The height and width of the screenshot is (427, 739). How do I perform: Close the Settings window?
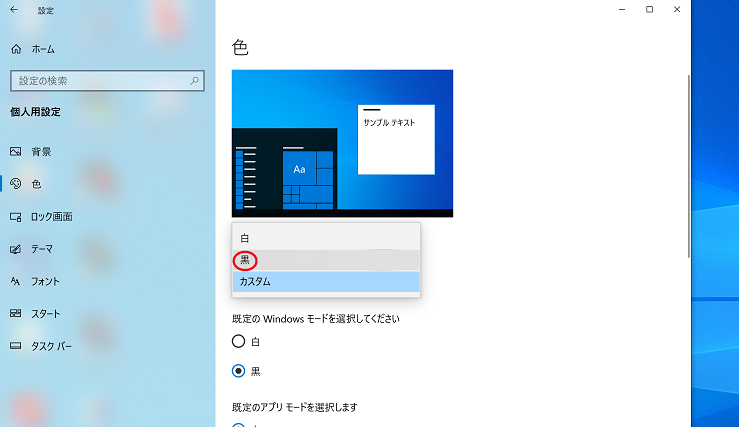click(677, 9)
